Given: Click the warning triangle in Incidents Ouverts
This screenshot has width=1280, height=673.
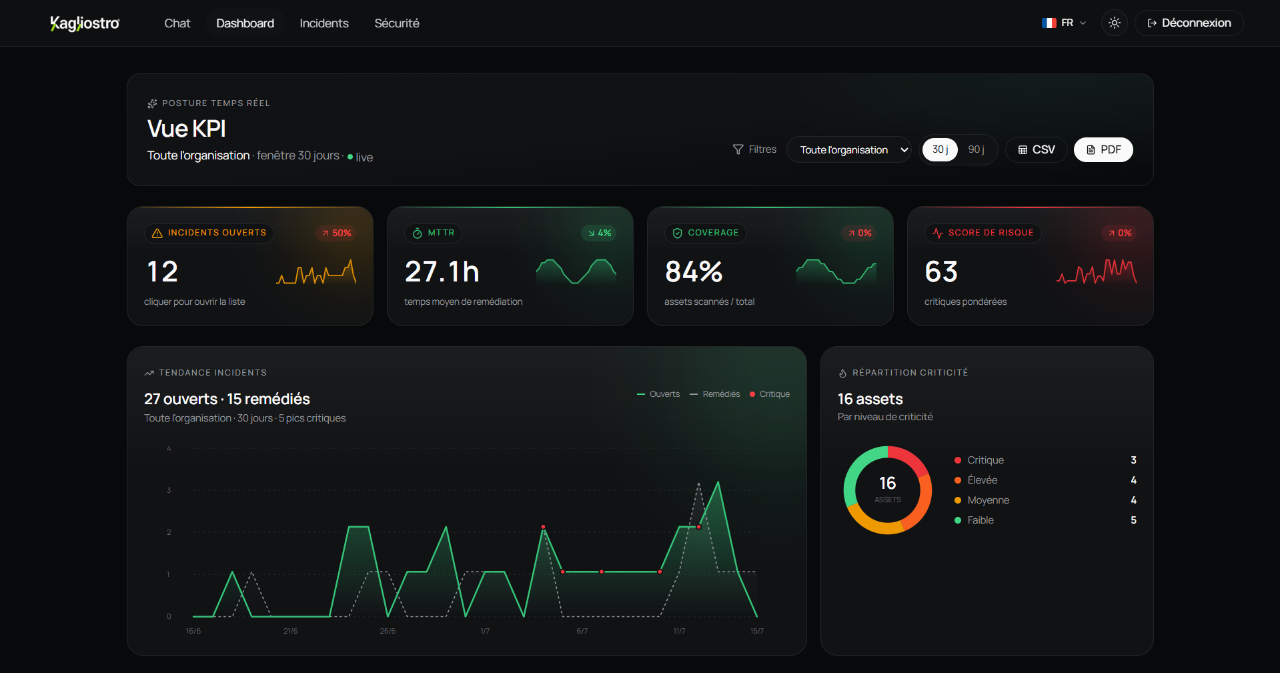Looking at the screenshot, I should 156,233.
